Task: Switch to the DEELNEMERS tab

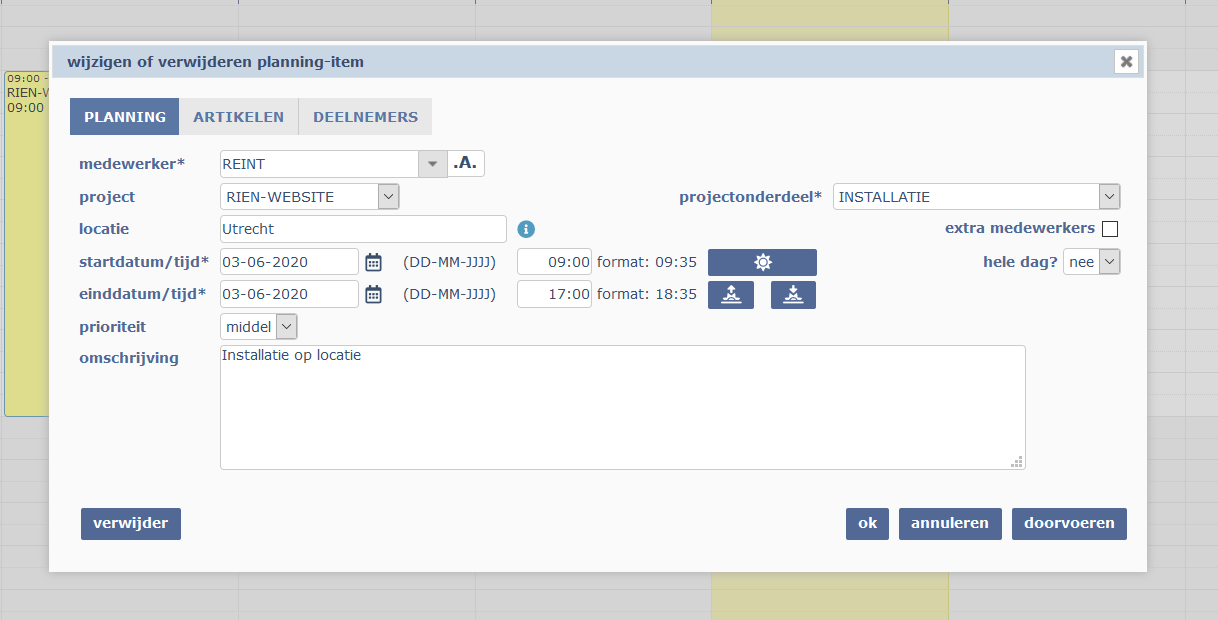Action: [365, 117]
